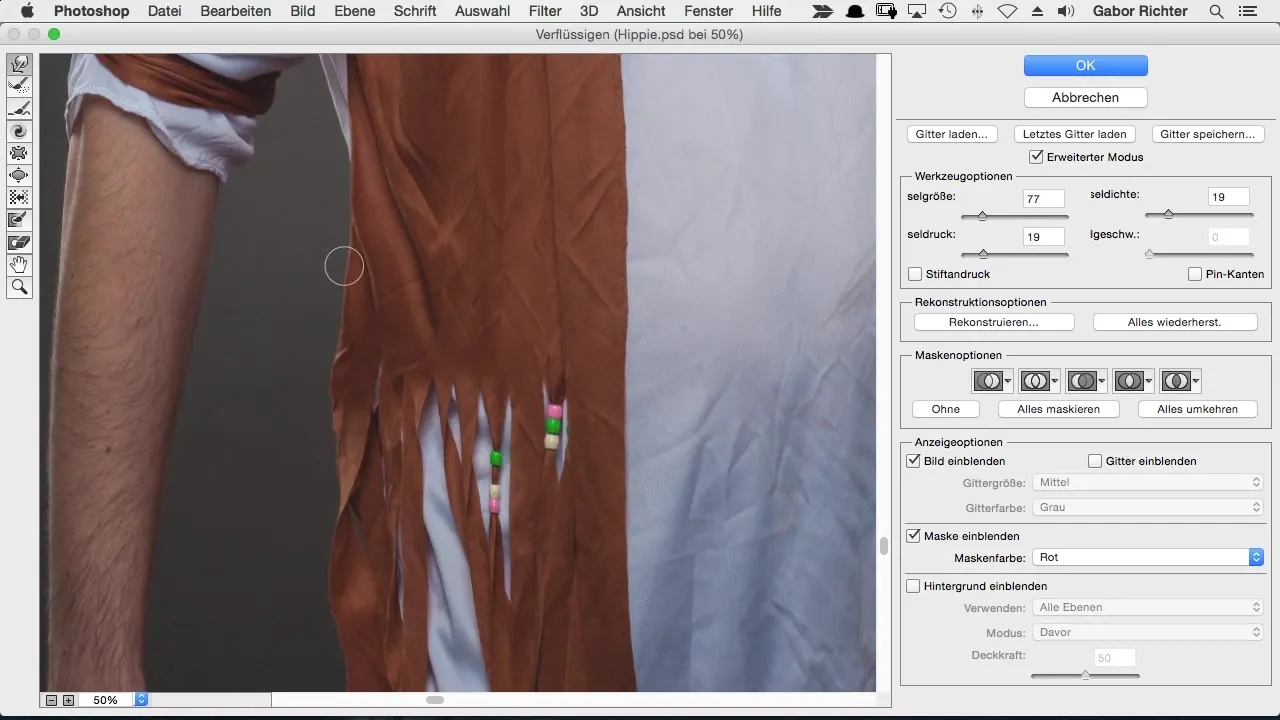Enable Stiftandruck checkbox

click(915, 274)
